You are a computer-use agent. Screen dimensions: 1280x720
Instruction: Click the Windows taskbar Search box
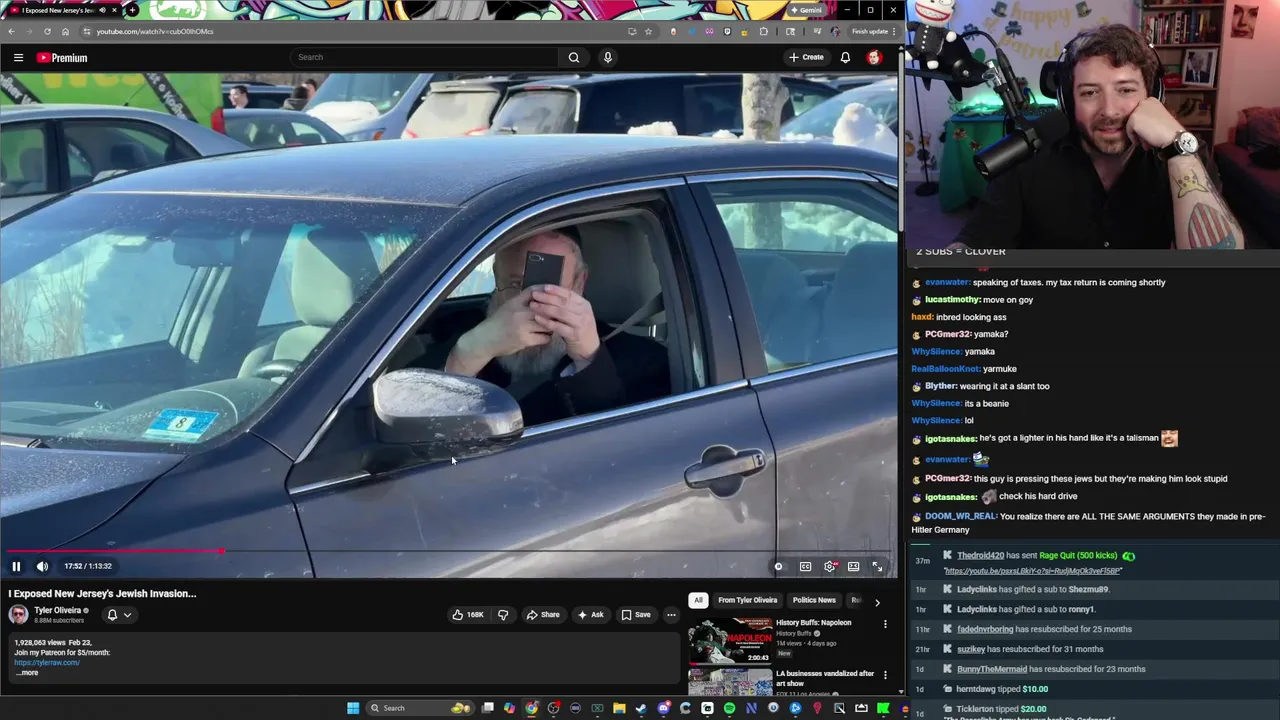click(x=420, y=708)
